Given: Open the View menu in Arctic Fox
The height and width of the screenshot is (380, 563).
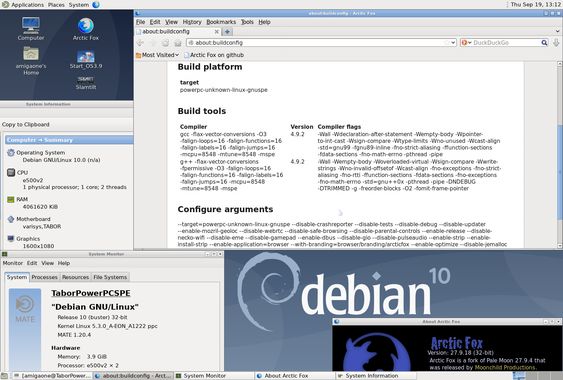Looking at the screenshot, I should click(171, 22).
